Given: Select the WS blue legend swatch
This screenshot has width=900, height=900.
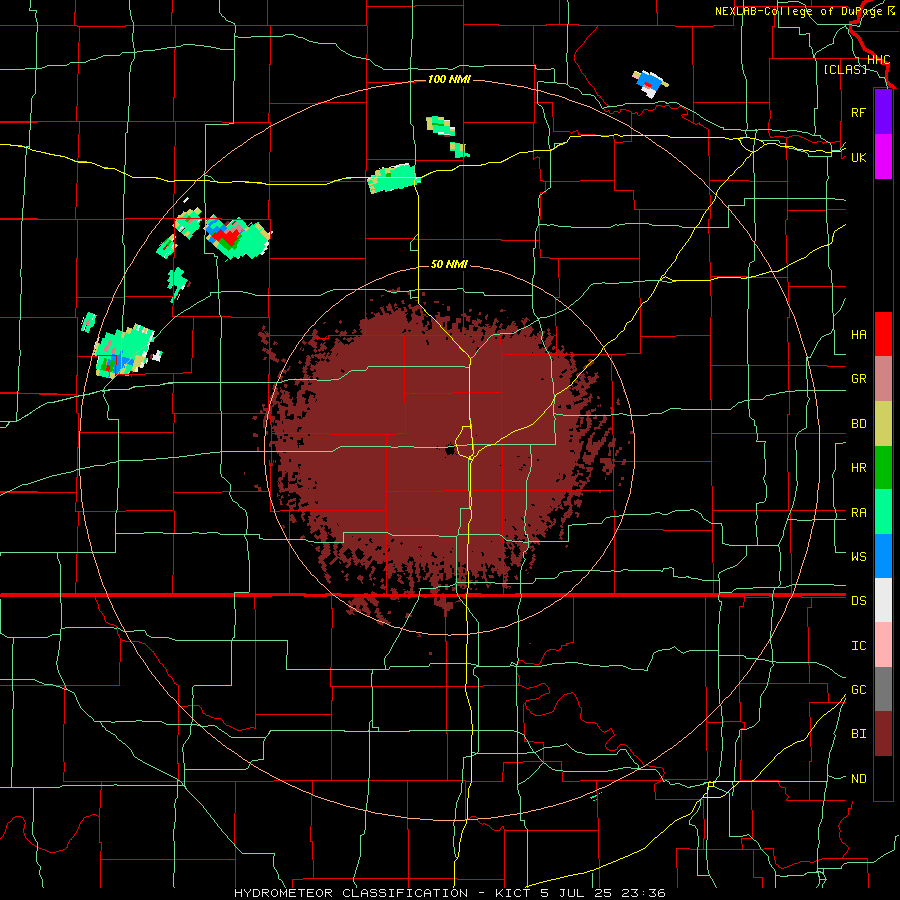Looking at the screenshot, I should [883, 556].
